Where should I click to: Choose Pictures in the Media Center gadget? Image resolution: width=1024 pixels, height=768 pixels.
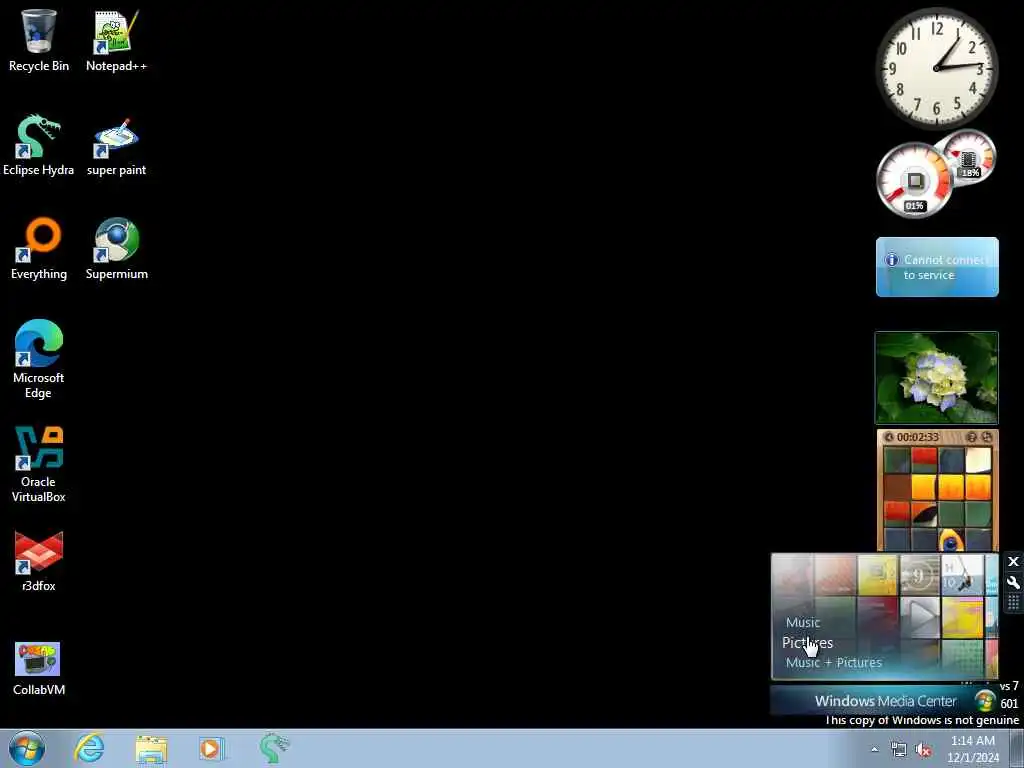(807, 643)
